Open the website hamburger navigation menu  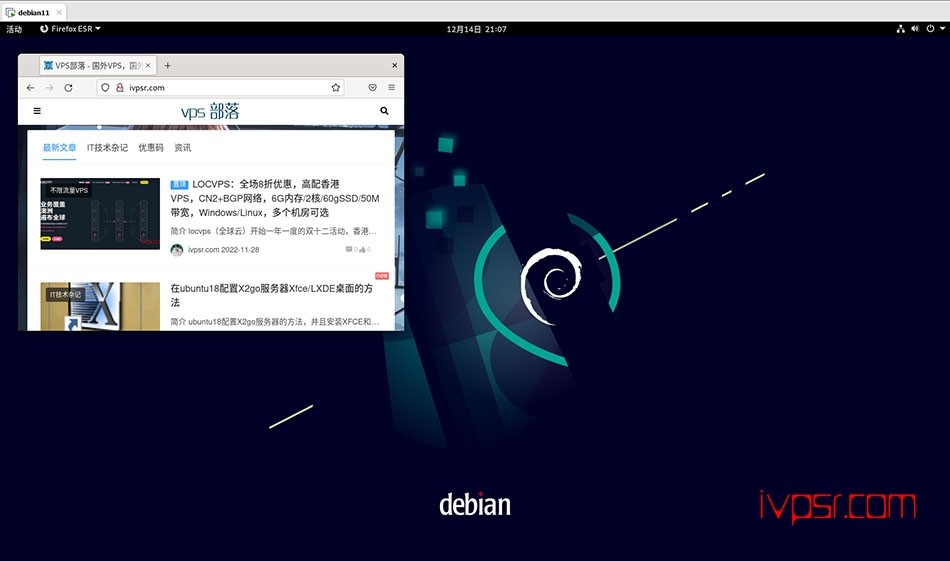[x=37, y=111]
